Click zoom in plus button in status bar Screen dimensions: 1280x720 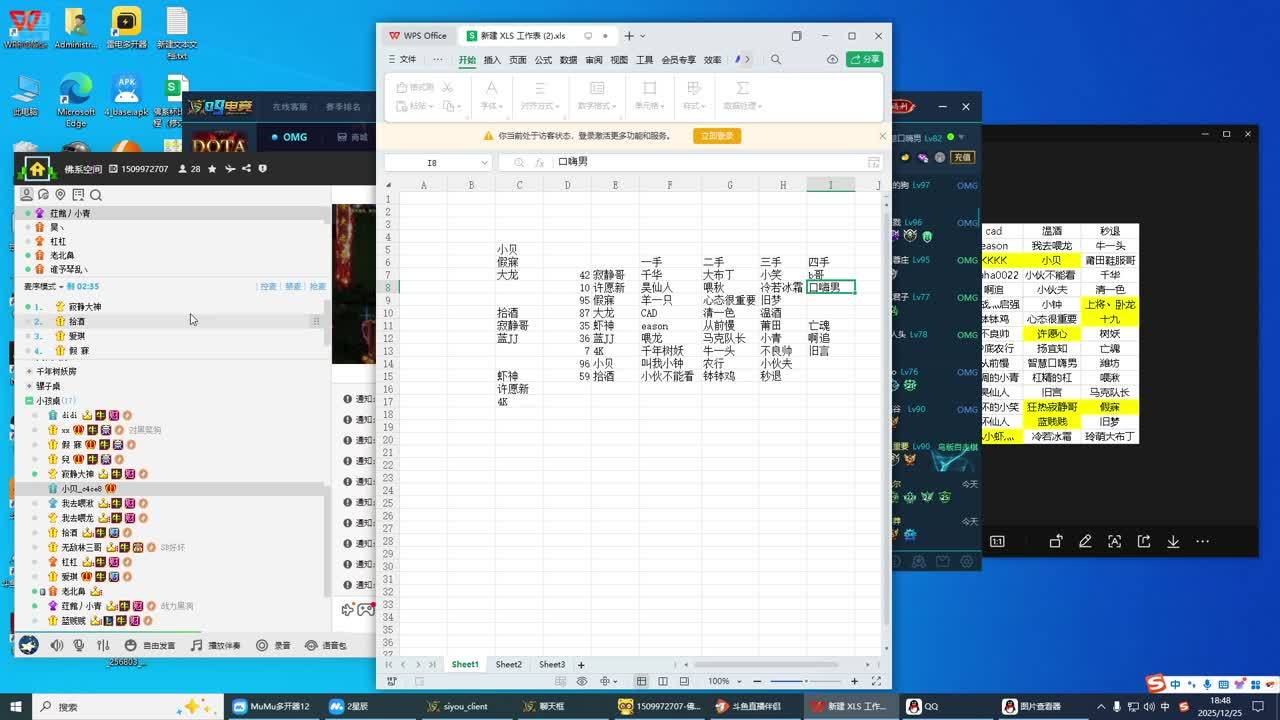click(x=853, y=681)
